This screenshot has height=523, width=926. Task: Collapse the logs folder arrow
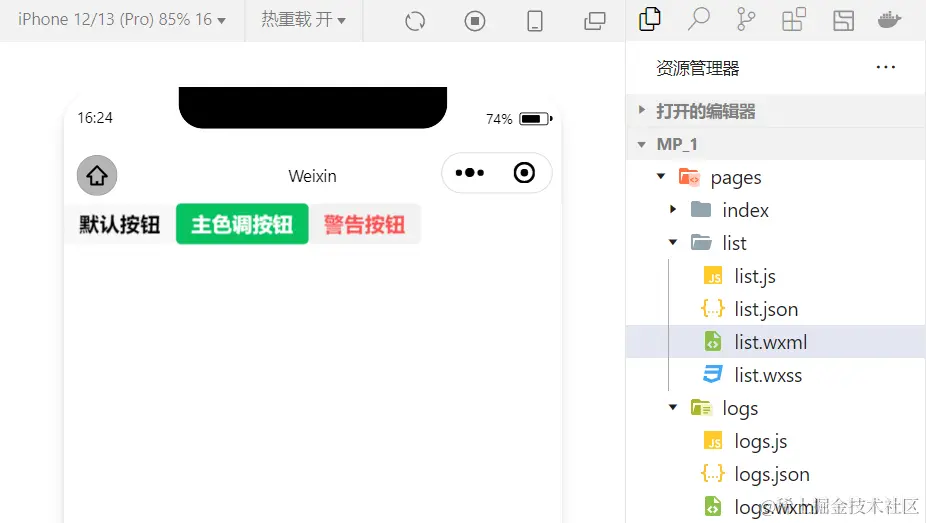point(673,407)
